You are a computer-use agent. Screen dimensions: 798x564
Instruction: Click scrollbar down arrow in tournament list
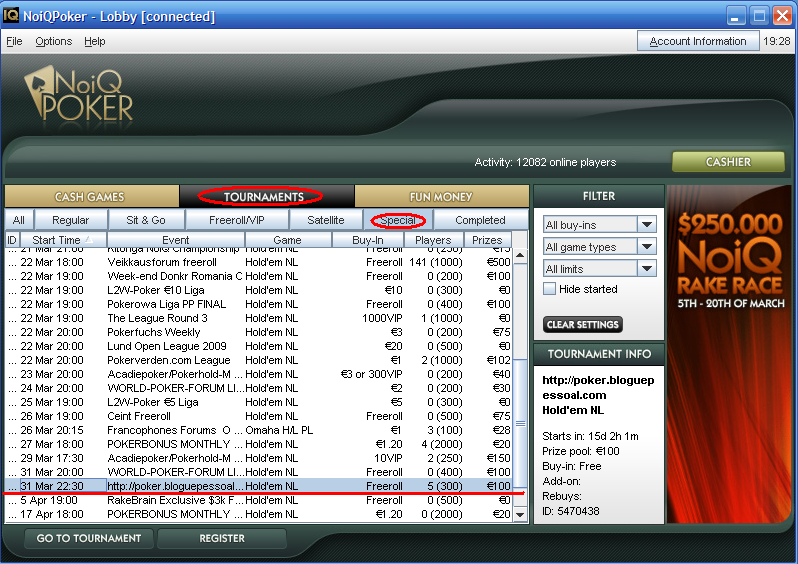tap(520, 515)
